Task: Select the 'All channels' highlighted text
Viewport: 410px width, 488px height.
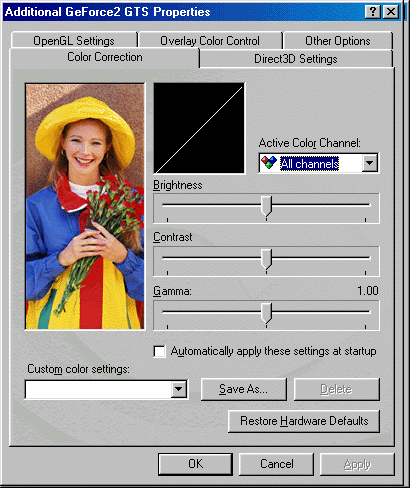Action: click(309, 163)
